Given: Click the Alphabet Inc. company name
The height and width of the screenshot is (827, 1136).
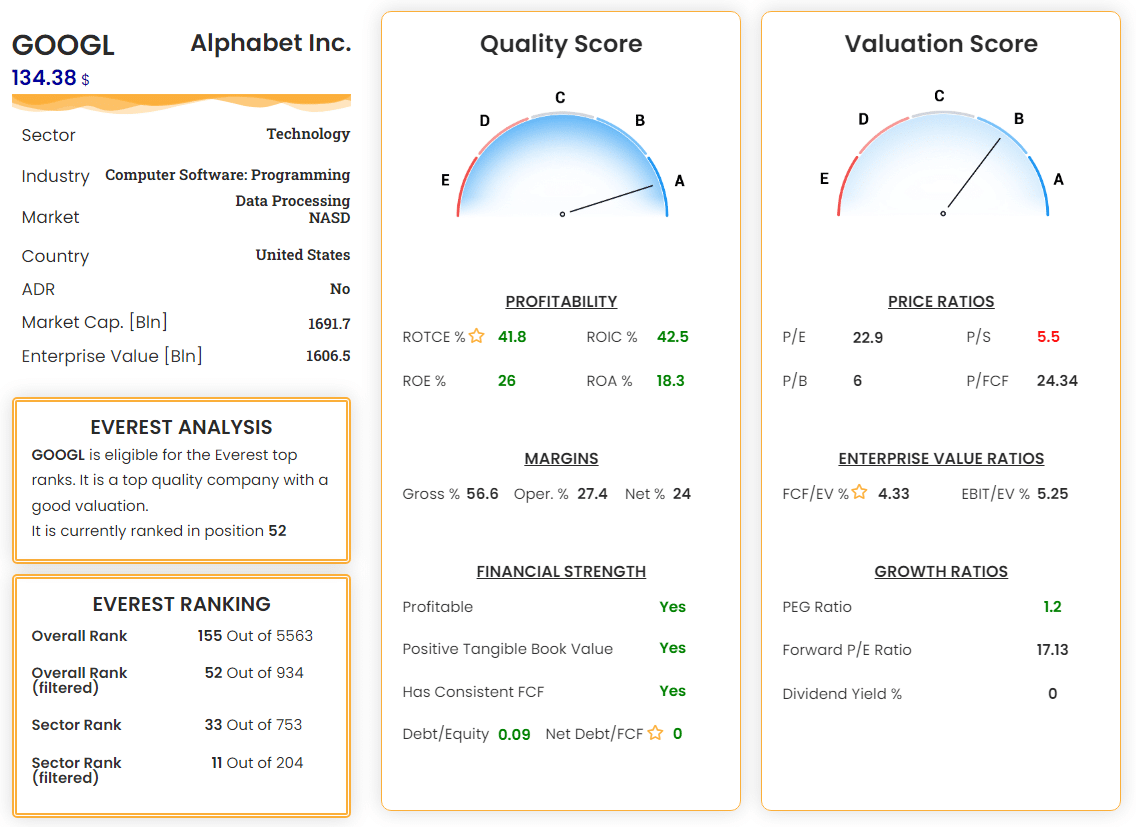Looking at the screenshot, I should point(271,43).
